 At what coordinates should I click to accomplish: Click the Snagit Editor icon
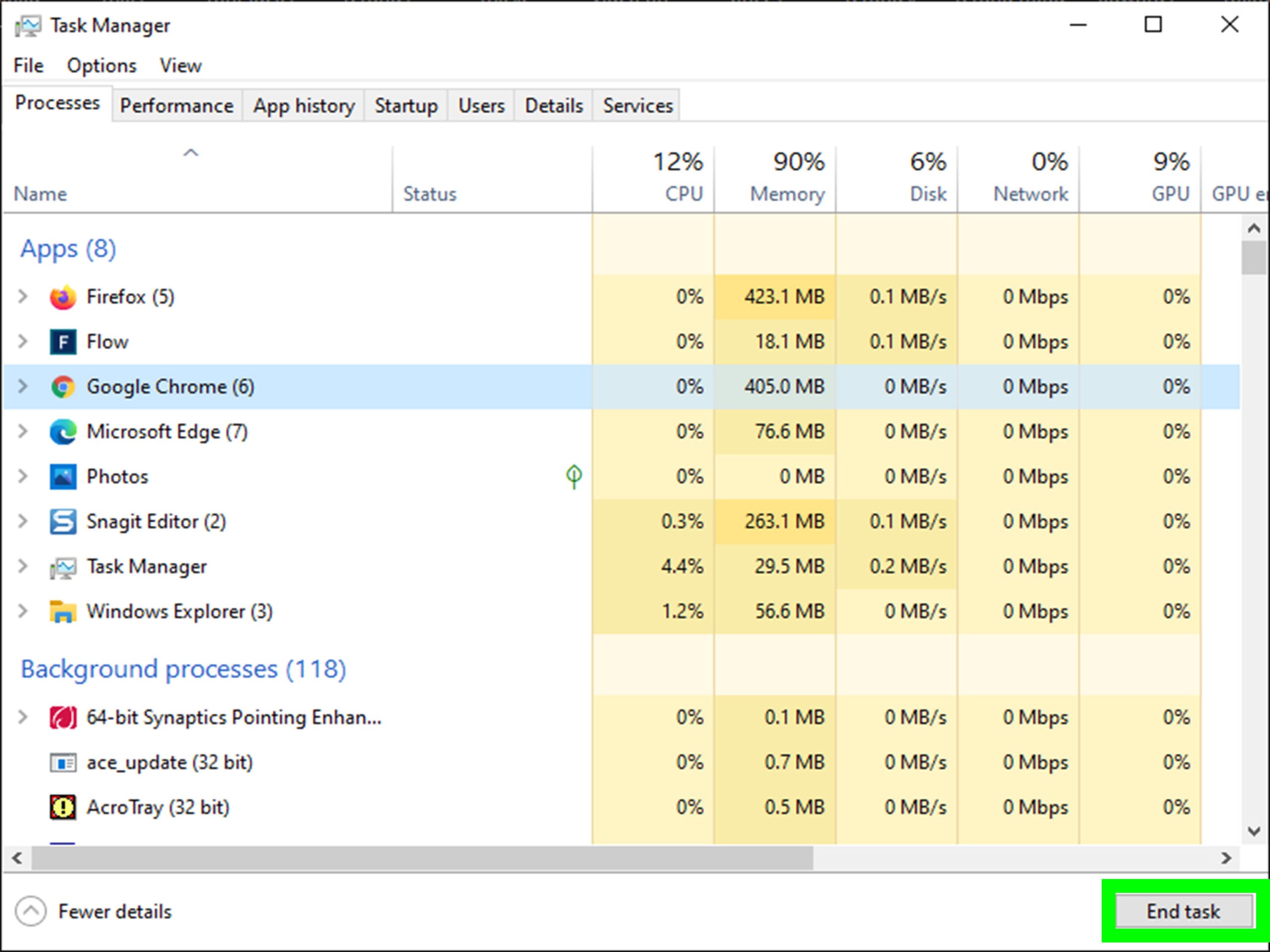[x=63, y=522]
